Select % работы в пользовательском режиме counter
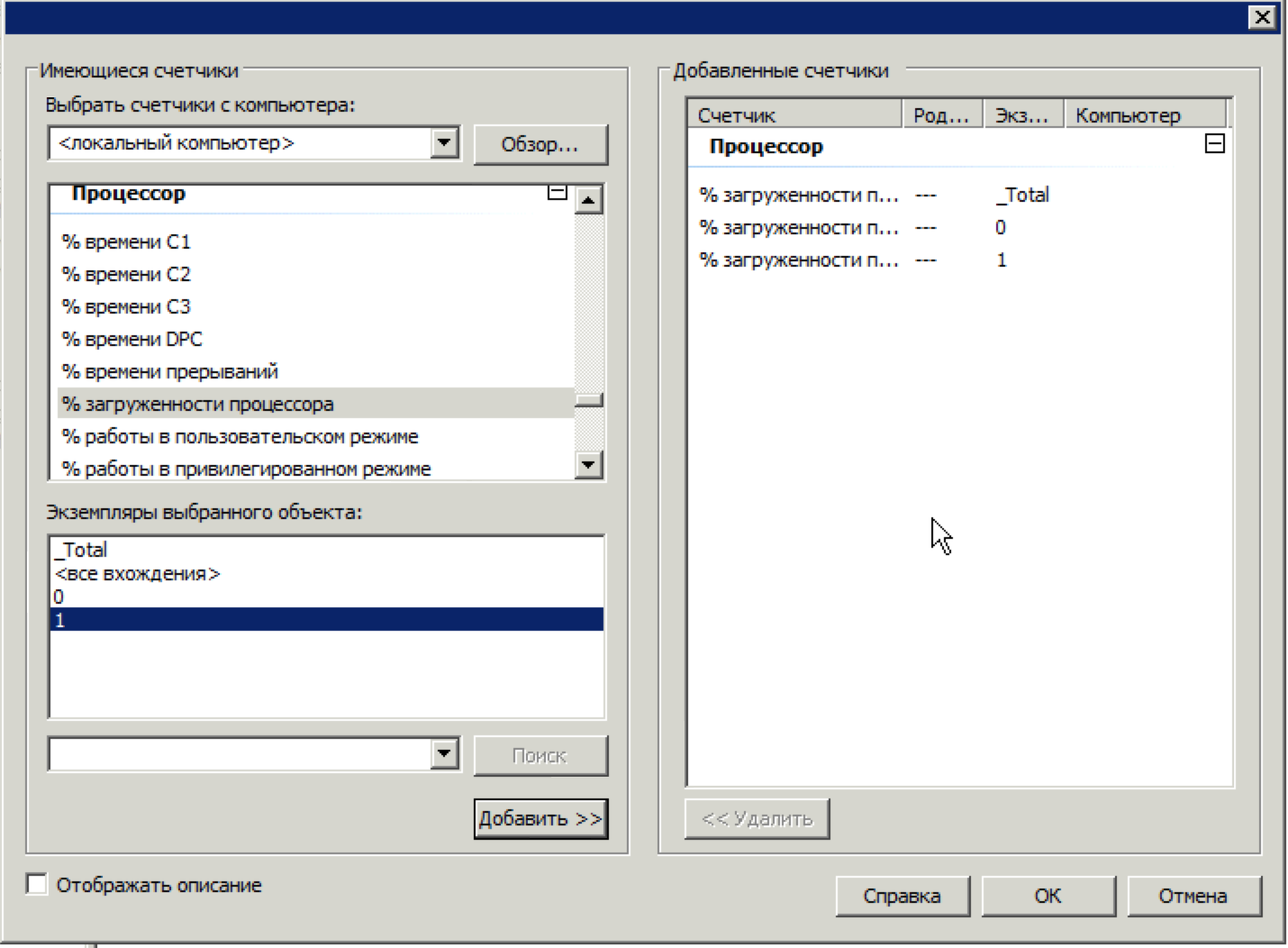The width and height of the screenshot is (1288, 948). [240, 436]
